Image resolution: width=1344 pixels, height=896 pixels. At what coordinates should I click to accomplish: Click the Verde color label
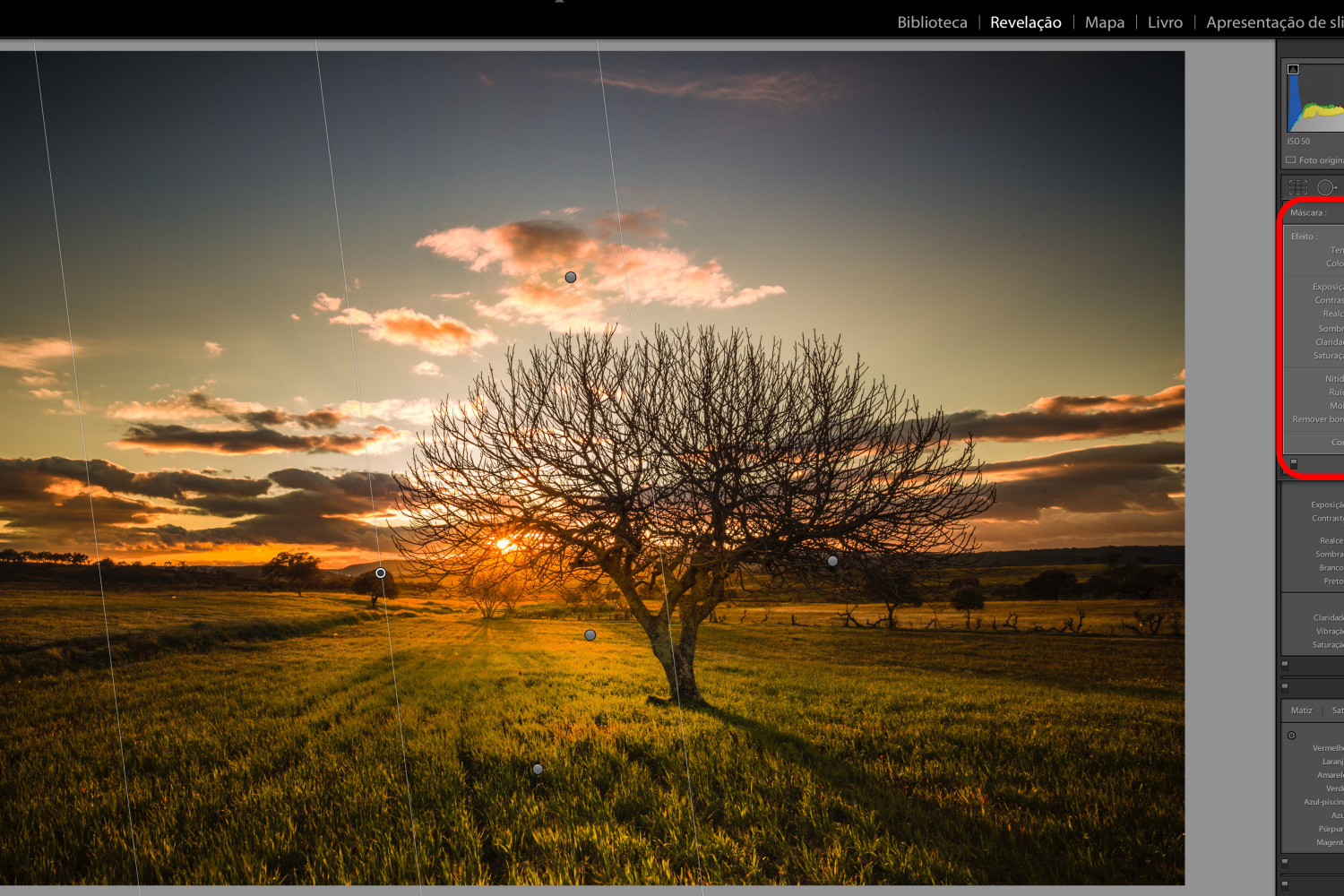[1335, 788]
